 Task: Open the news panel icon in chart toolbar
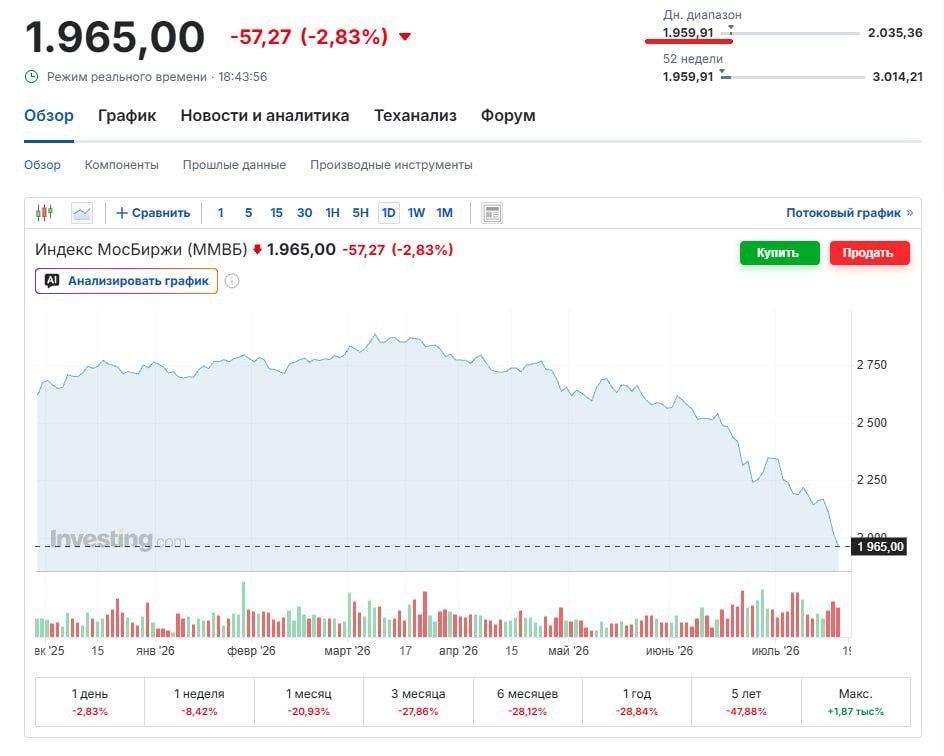[492, 213]
